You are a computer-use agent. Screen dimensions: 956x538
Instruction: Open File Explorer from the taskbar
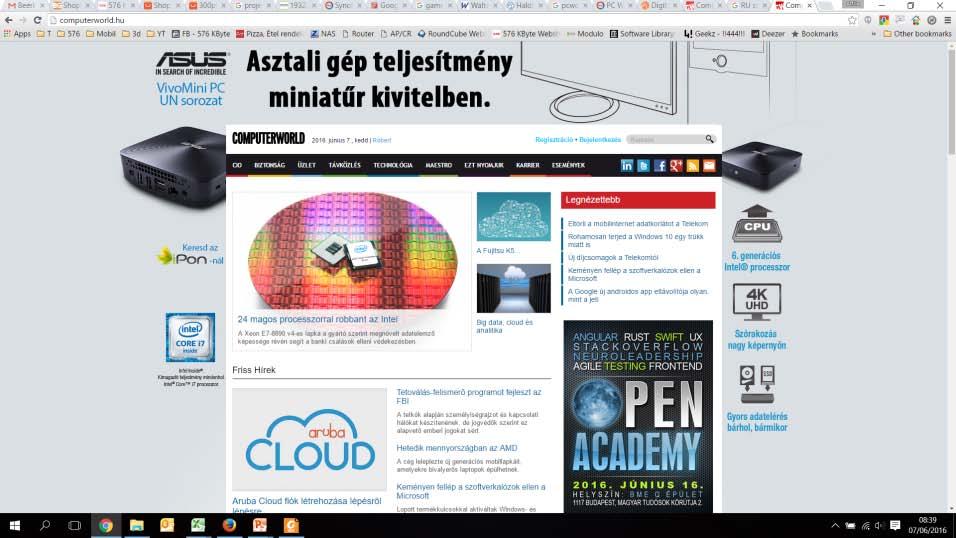pyautogui.click(x=137, y=525)
